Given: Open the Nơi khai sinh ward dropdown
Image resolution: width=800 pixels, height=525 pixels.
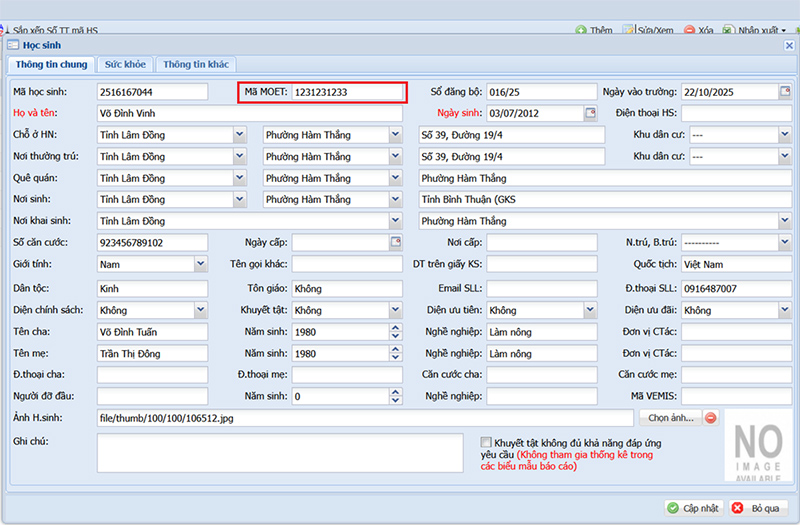Looking at the screenshot, I should click(x=785, y=221).
